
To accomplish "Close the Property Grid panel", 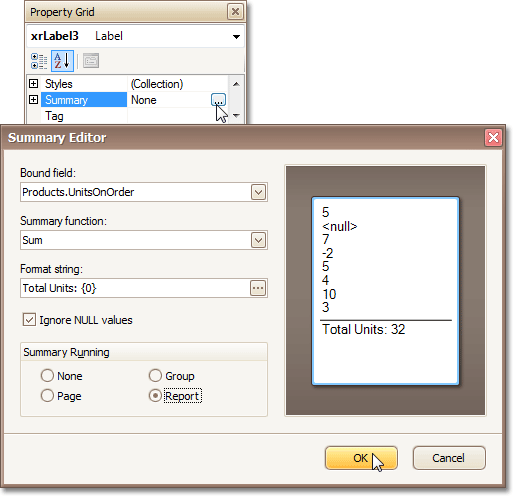I will (235, 12).
